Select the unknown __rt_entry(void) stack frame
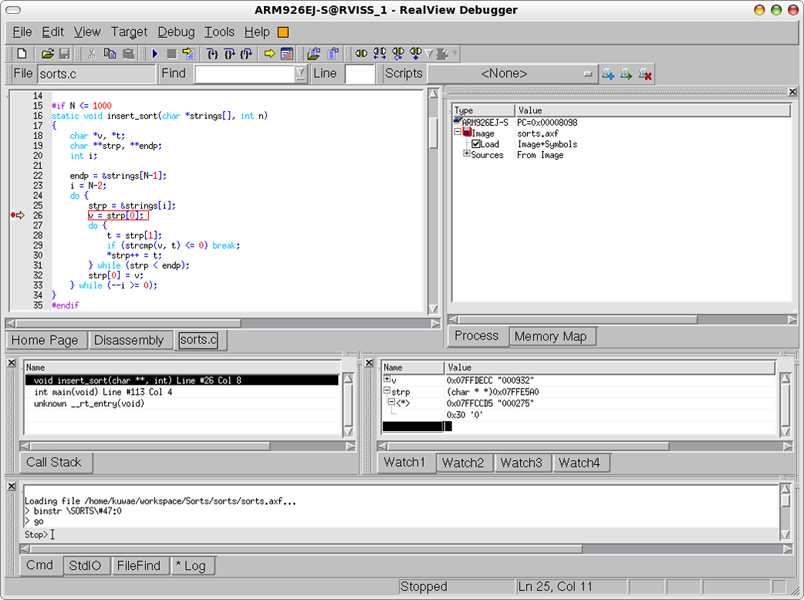 pyautogui.click(x=182, y=404)
